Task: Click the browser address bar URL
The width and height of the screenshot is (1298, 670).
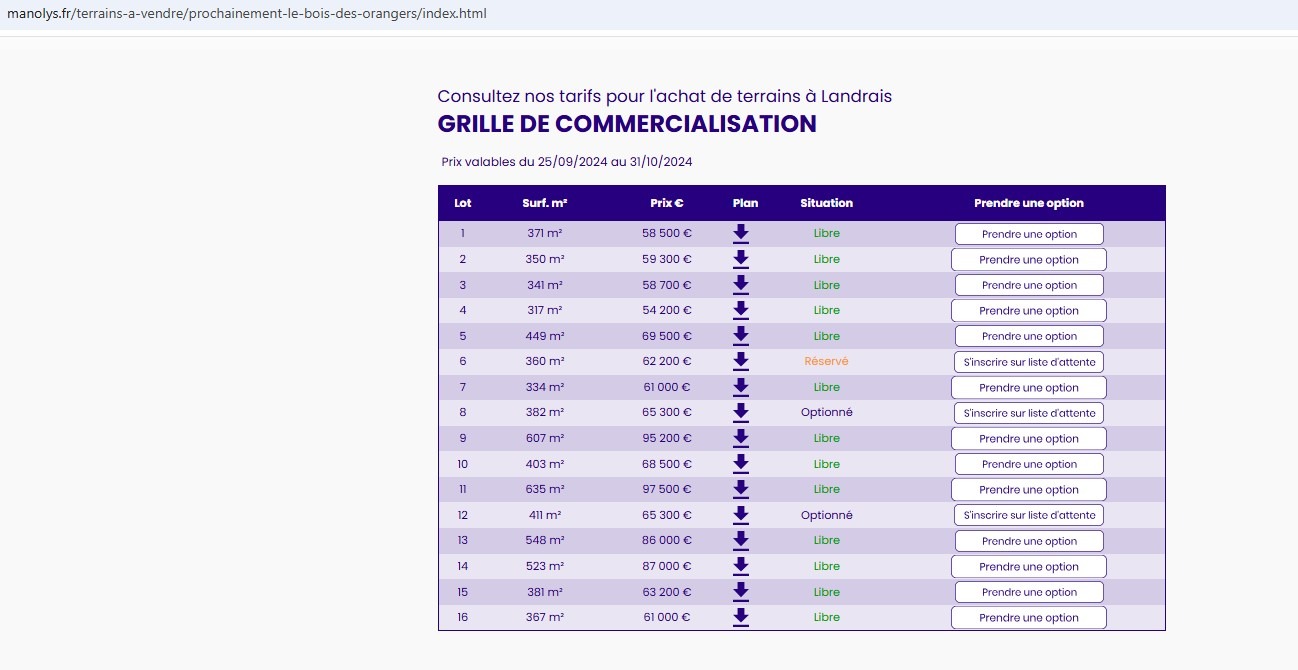Action: click(247, 14)
